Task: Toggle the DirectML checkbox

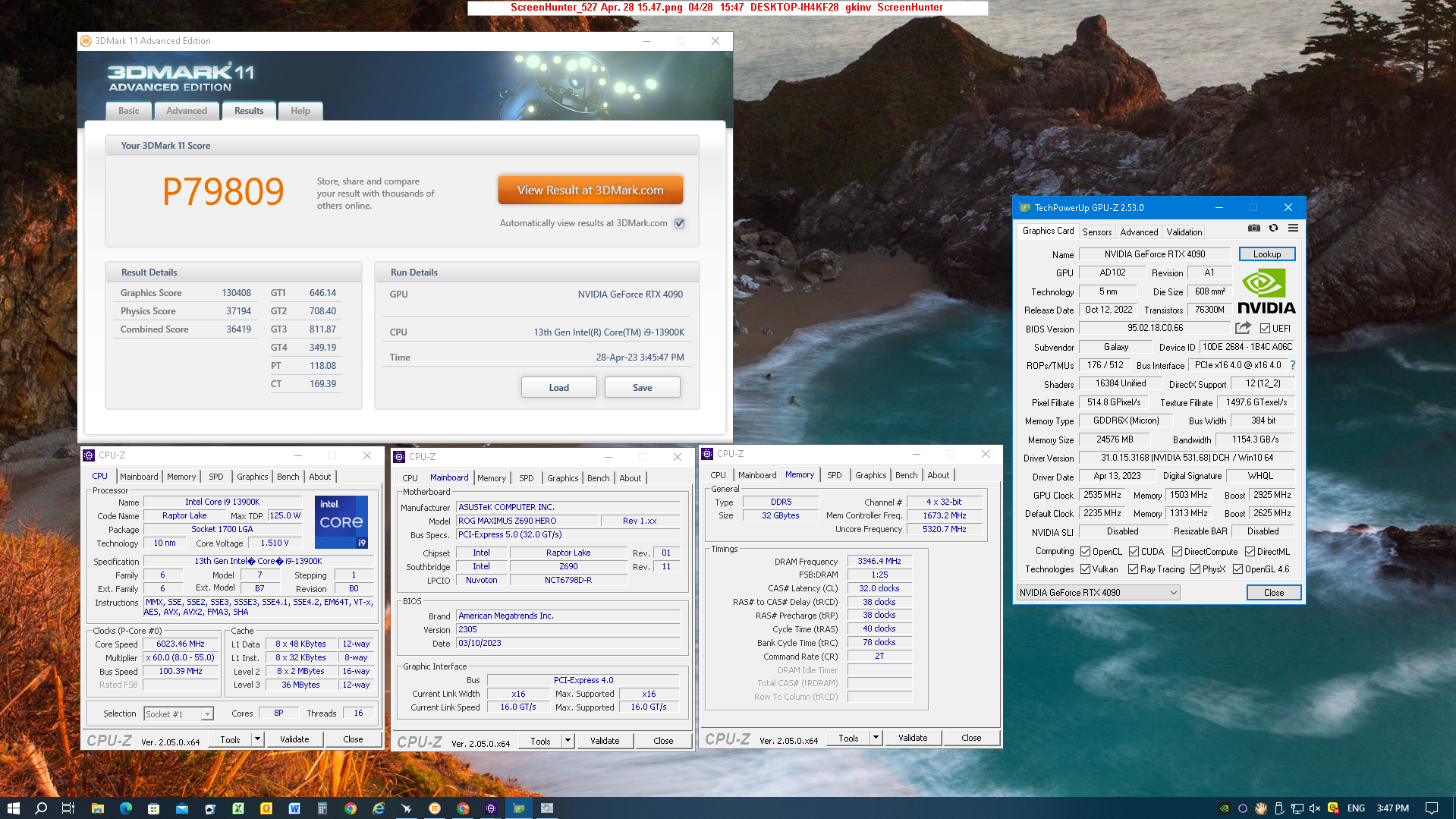Action: (x=1250, y=552)
